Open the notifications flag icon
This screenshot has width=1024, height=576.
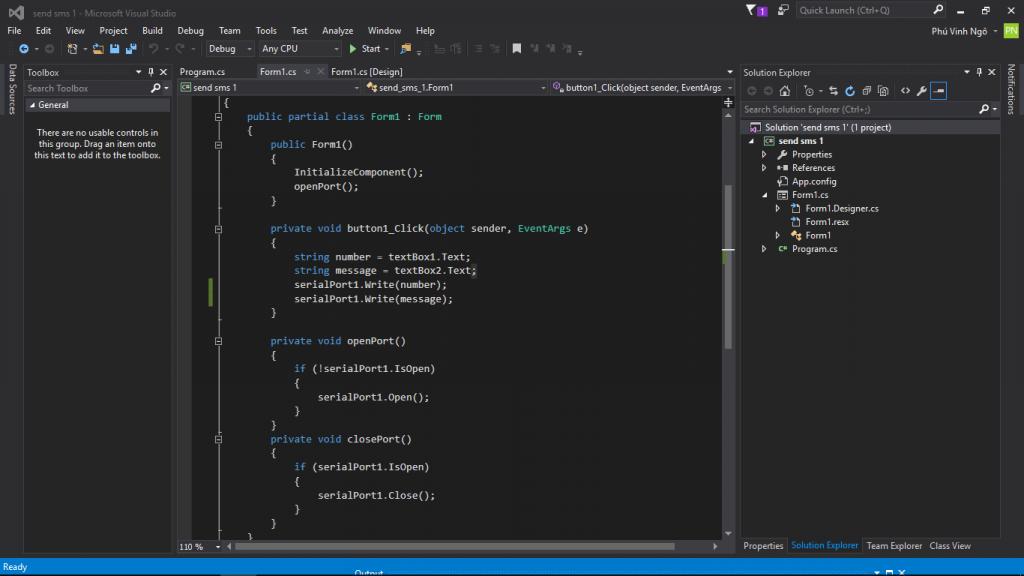(753, 10)
